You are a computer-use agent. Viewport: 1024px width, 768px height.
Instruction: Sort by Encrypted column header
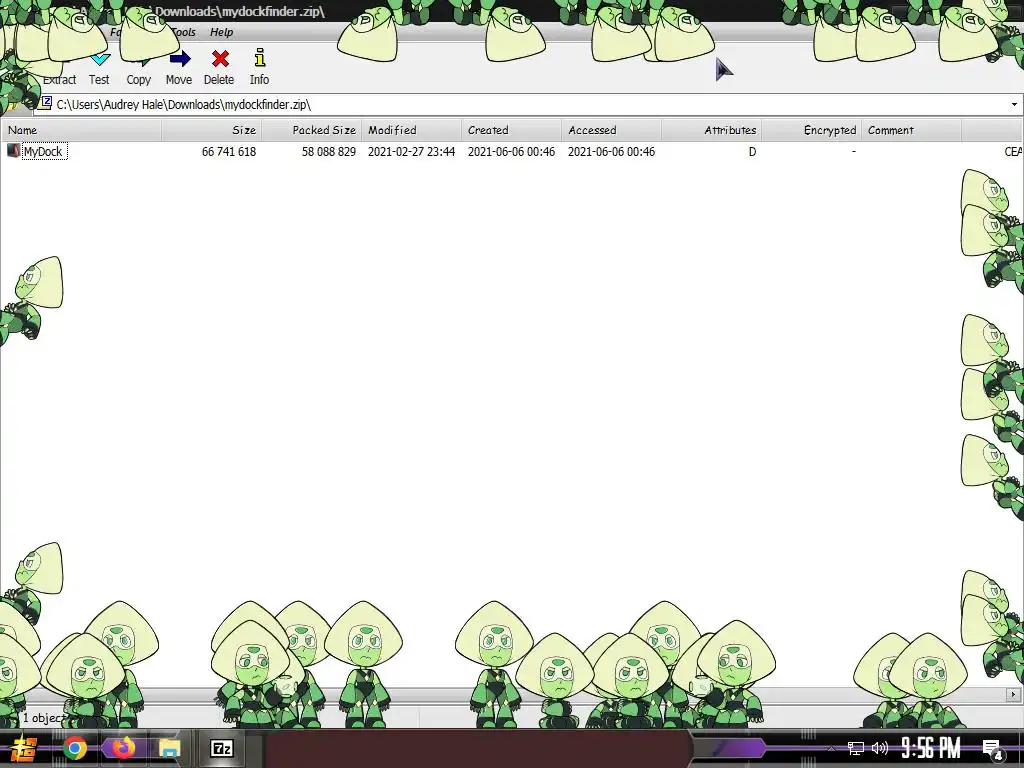coord(811,130)
